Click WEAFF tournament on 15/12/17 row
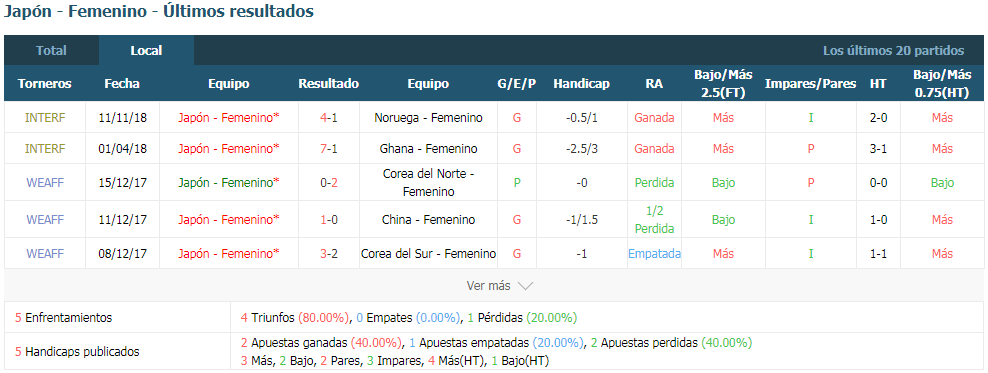Image resolution: width=988 pixels, height=373 pixels. (x=45, y=183)
